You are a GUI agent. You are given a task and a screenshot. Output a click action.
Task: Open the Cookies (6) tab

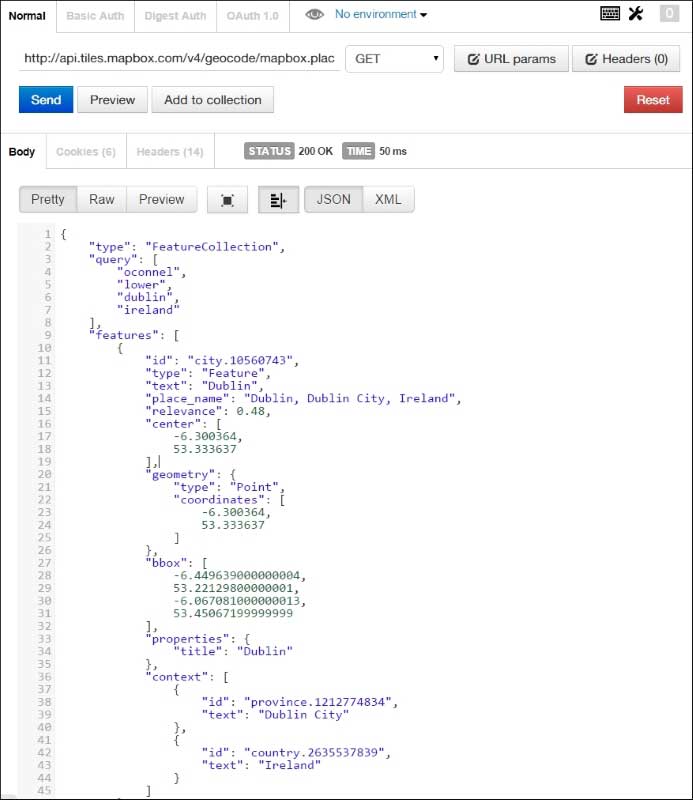[x=86, y=152]
